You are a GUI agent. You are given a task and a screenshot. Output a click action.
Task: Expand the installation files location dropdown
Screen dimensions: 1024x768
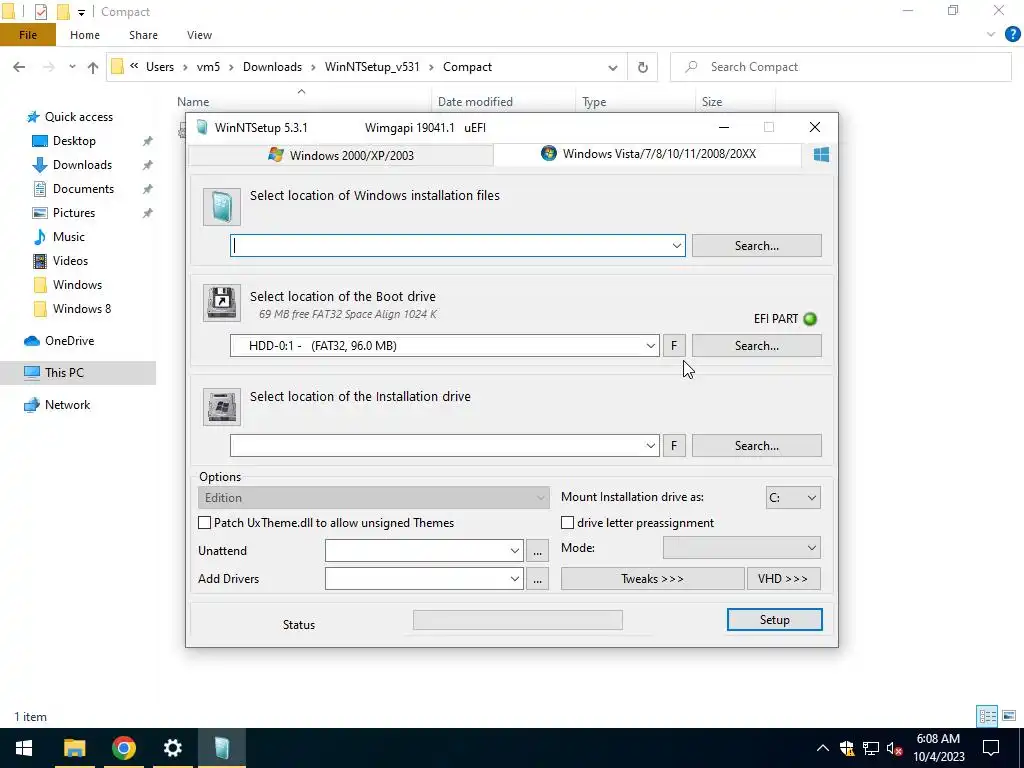(x=677, y=246)
